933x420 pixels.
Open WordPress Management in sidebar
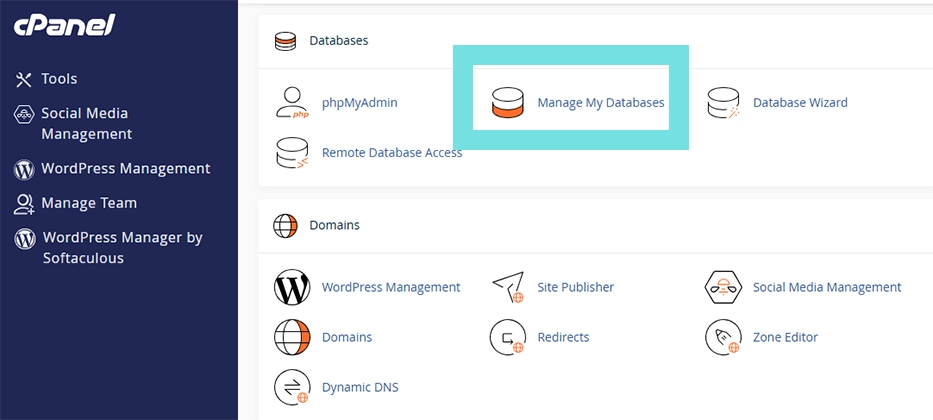click(126, 169)
